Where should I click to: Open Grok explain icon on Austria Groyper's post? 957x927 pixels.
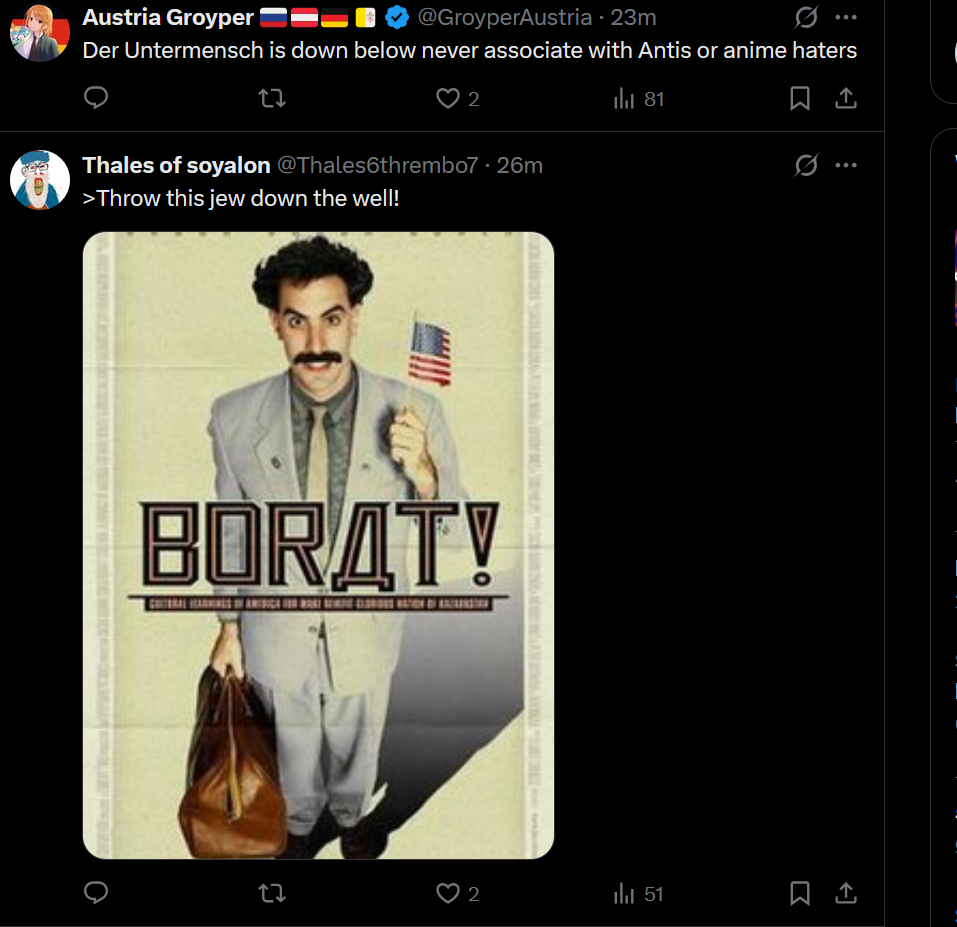click(x=805, y=18)
